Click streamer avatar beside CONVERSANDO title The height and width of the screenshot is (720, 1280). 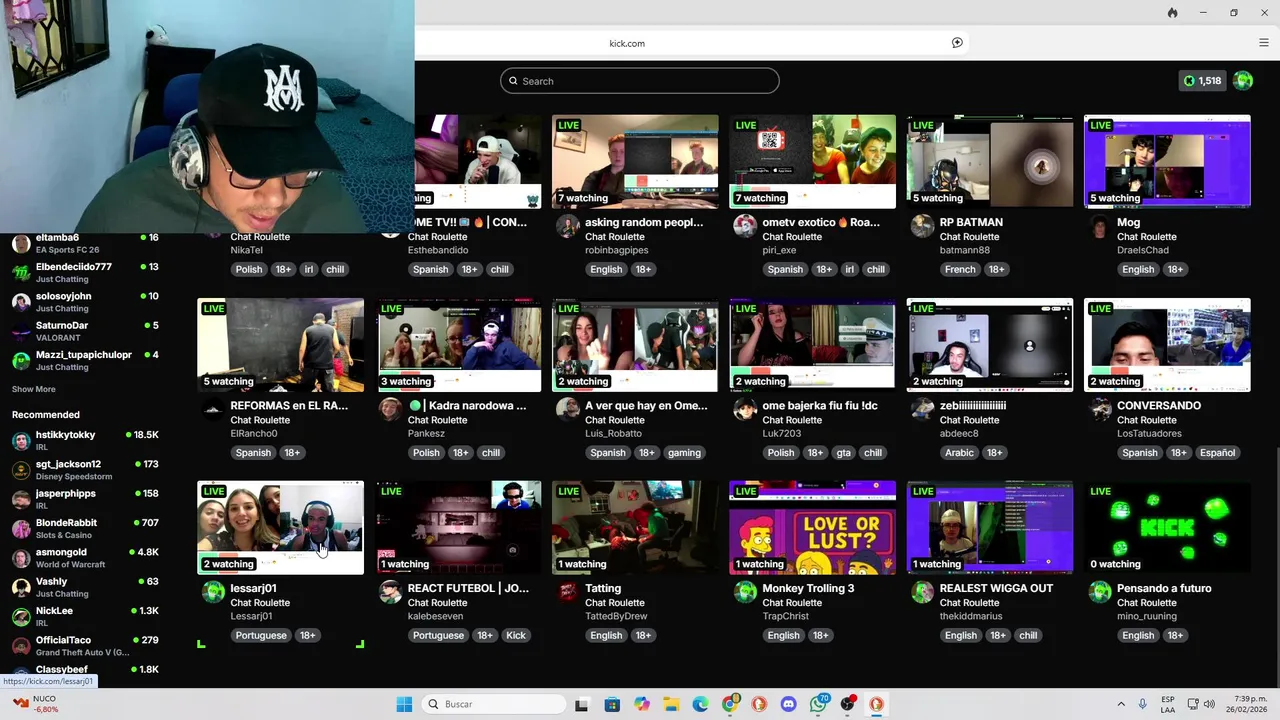click(x=1100, y=409)
